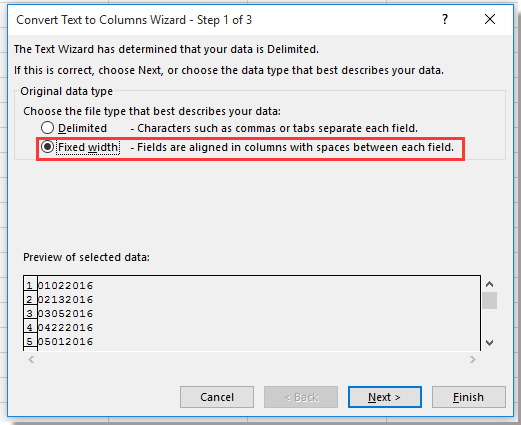
Task: Select preview row 1 value 01022016
Action: tap(65, 285)
